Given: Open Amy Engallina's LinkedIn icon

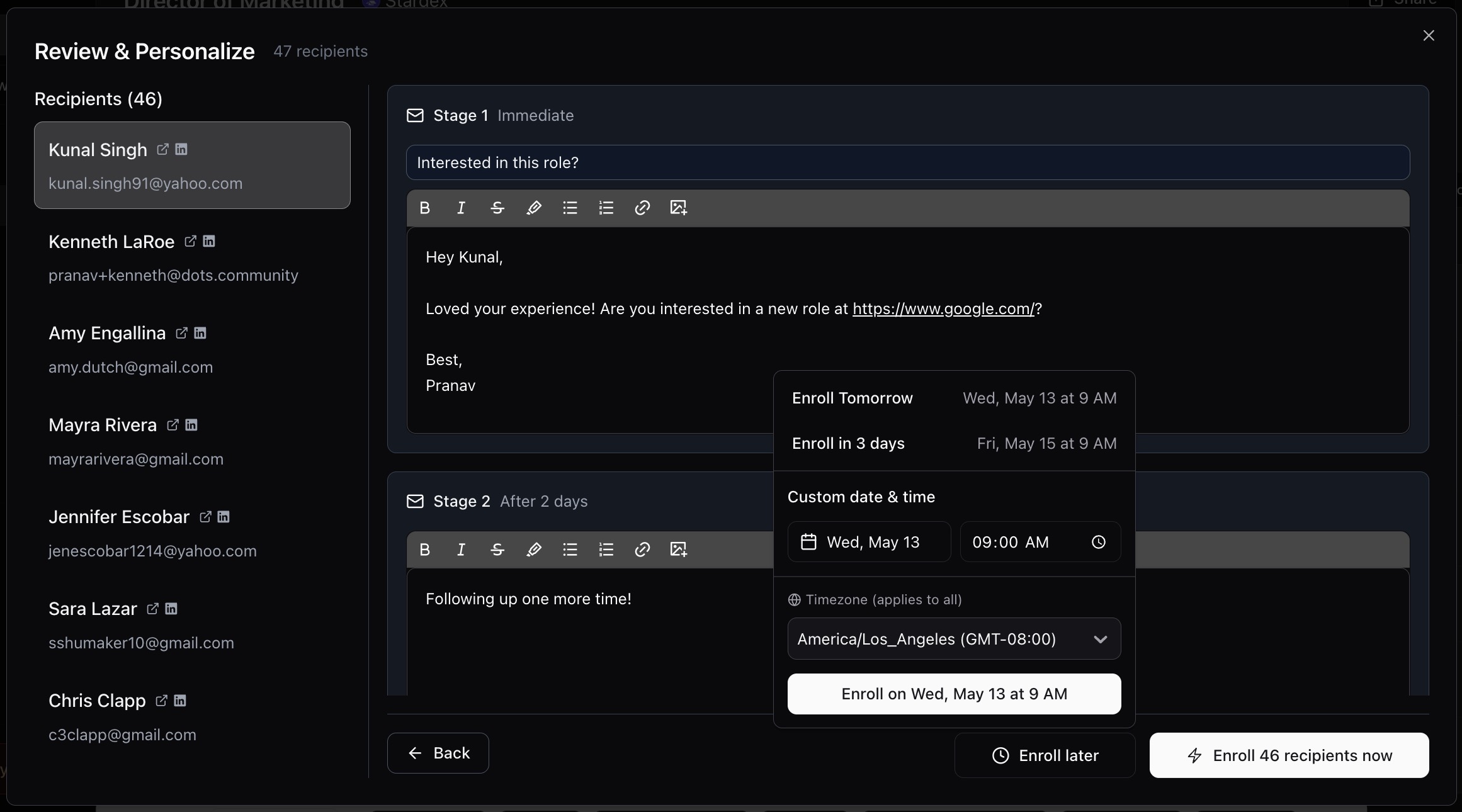Looking at the screenshot, I should 200,333.
